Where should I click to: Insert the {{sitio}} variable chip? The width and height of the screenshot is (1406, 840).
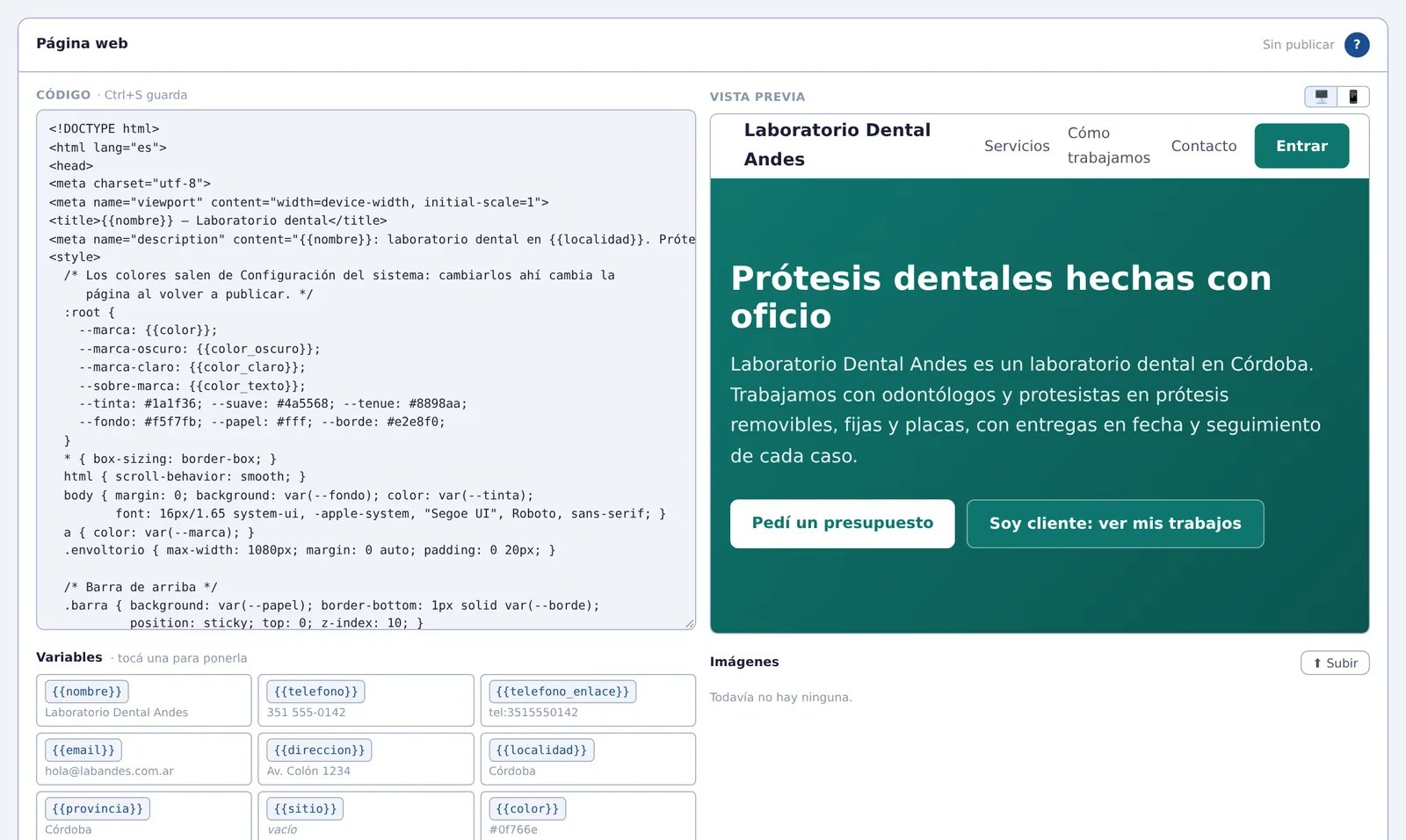point(305,808)
